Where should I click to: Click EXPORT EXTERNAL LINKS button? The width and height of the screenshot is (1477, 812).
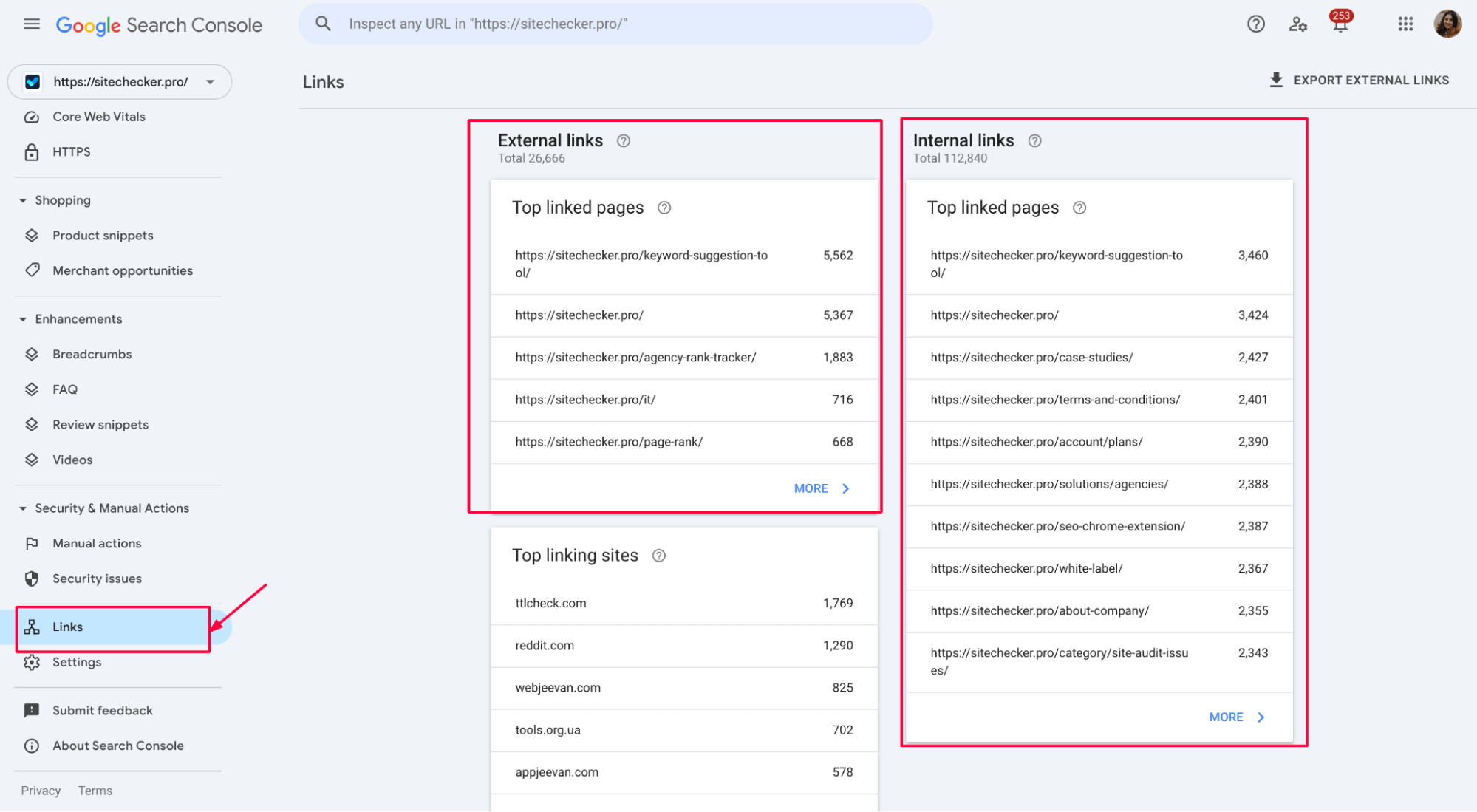tap(1359, 80)
